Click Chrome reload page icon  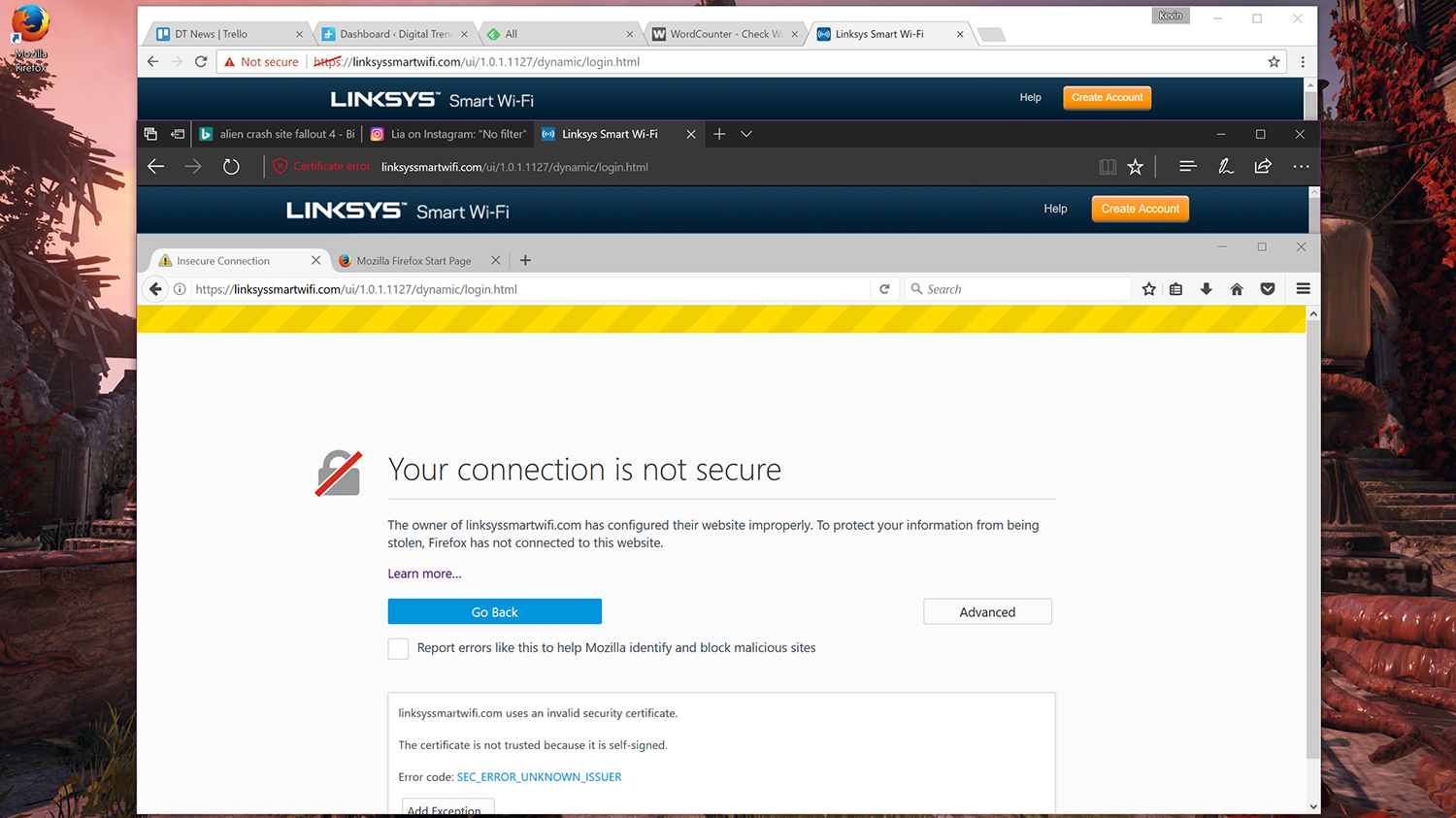[x=201, y=61]
